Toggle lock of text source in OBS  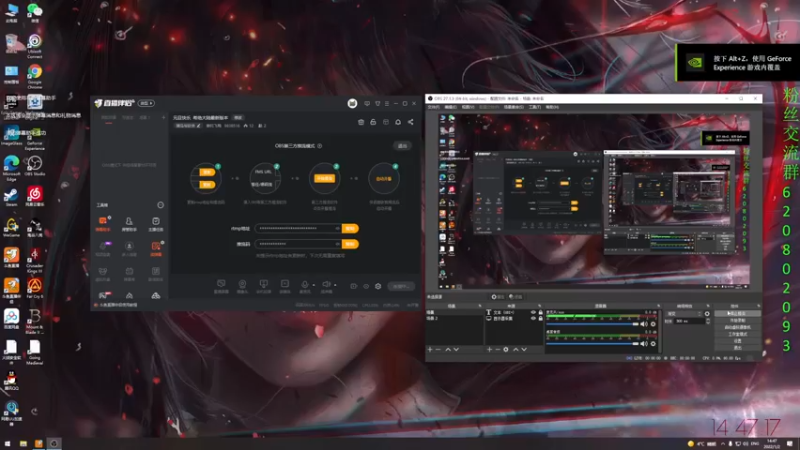[x=540, y=312]
